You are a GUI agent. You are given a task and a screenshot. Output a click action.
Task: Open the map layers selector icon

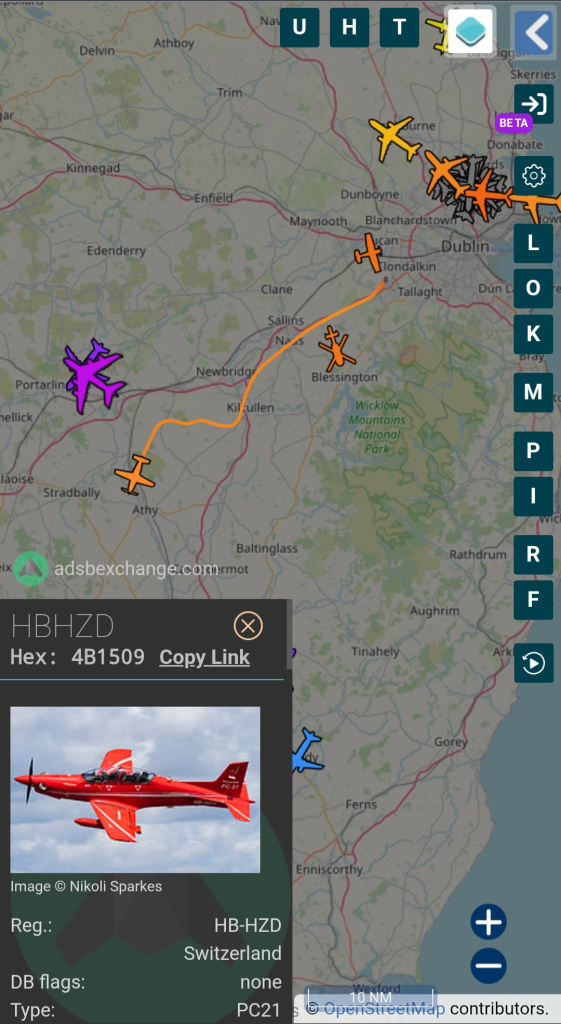tap(470, 29)
